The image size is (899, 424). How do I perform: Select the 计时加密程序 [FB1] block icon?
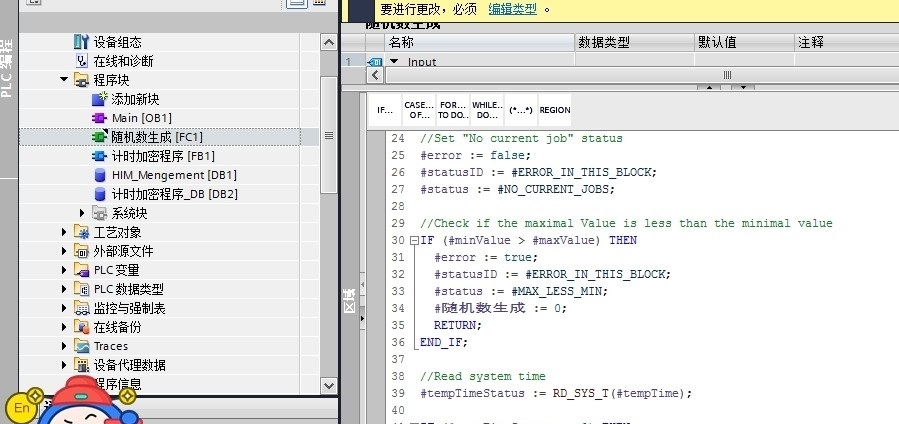(100, 156)
